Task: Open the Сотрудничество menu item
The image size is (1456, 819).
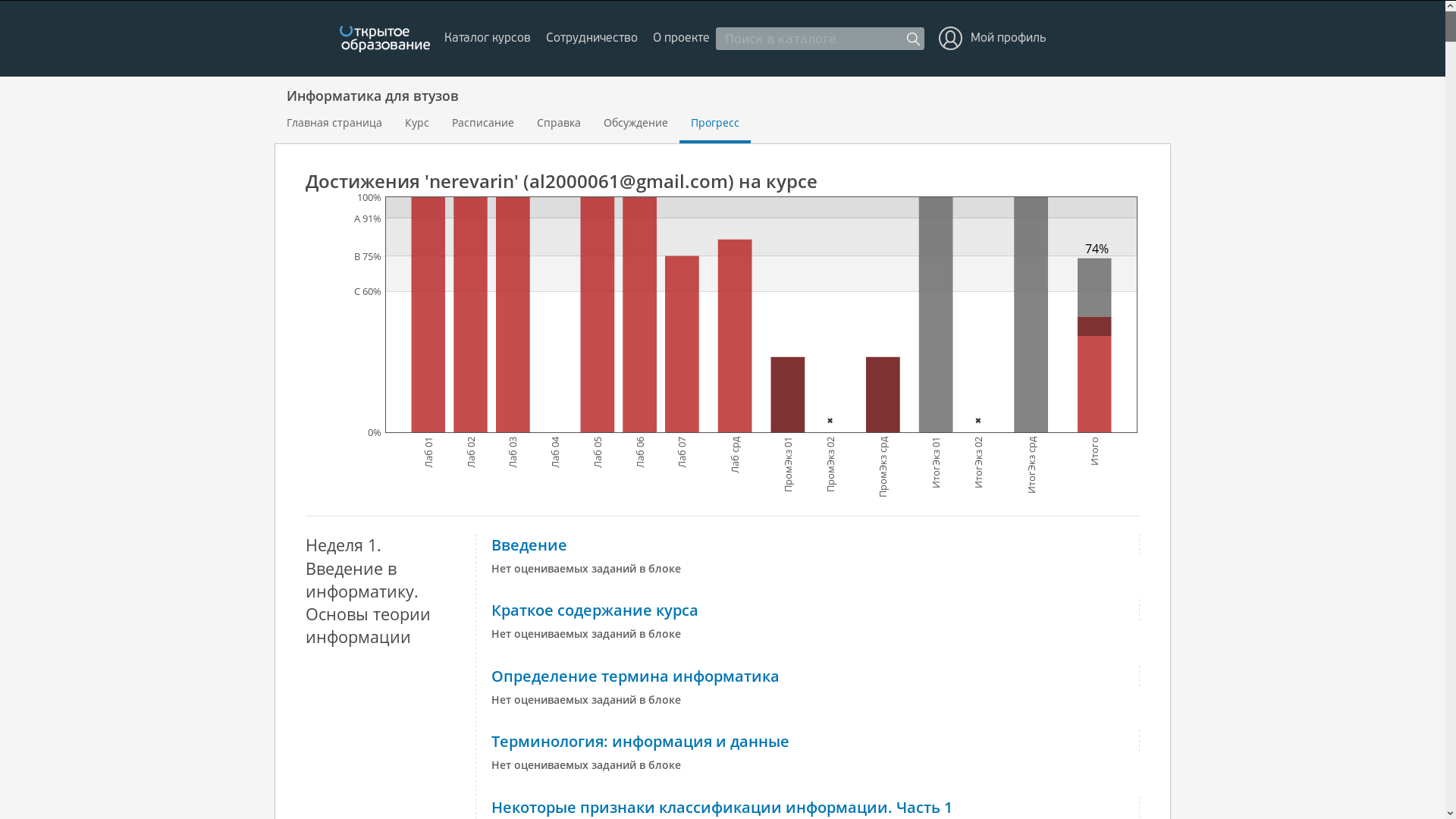Action: pos(591,38)
